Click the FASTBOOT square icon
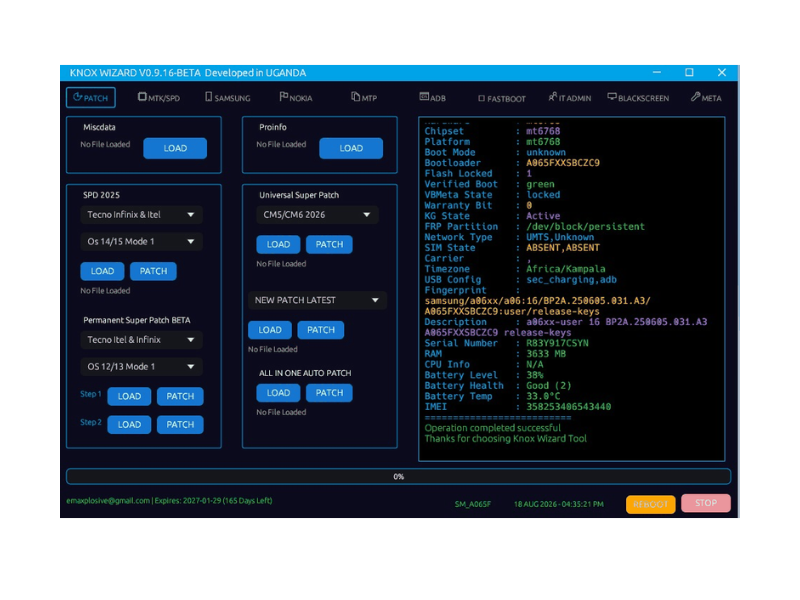Viewport: 800px width, 600px height. tap(481, 98)
